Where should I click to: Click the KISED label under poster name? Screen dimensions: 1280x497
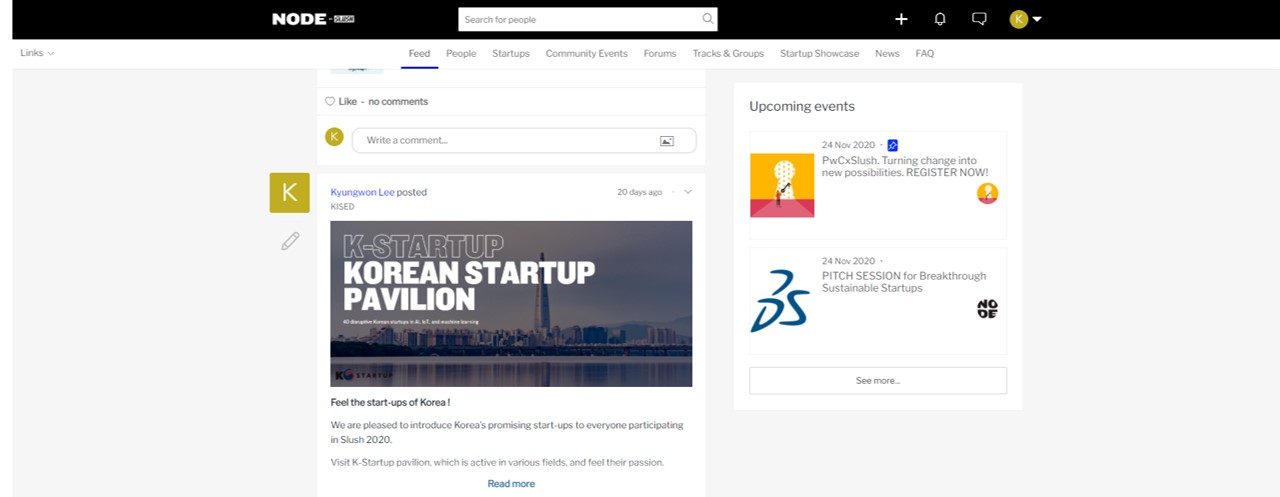pos(342,207)
